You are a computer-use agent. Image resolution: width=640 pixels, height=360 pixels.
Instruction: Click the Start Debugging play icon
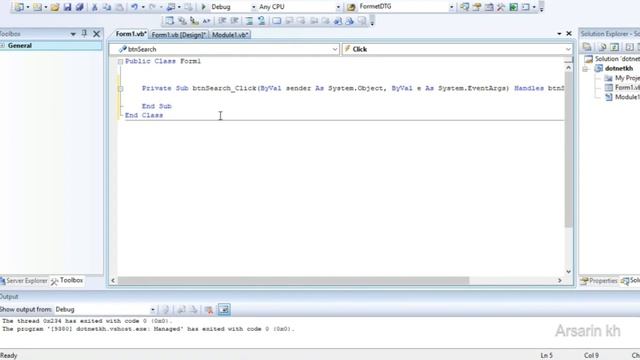click(x=203, y=7)
